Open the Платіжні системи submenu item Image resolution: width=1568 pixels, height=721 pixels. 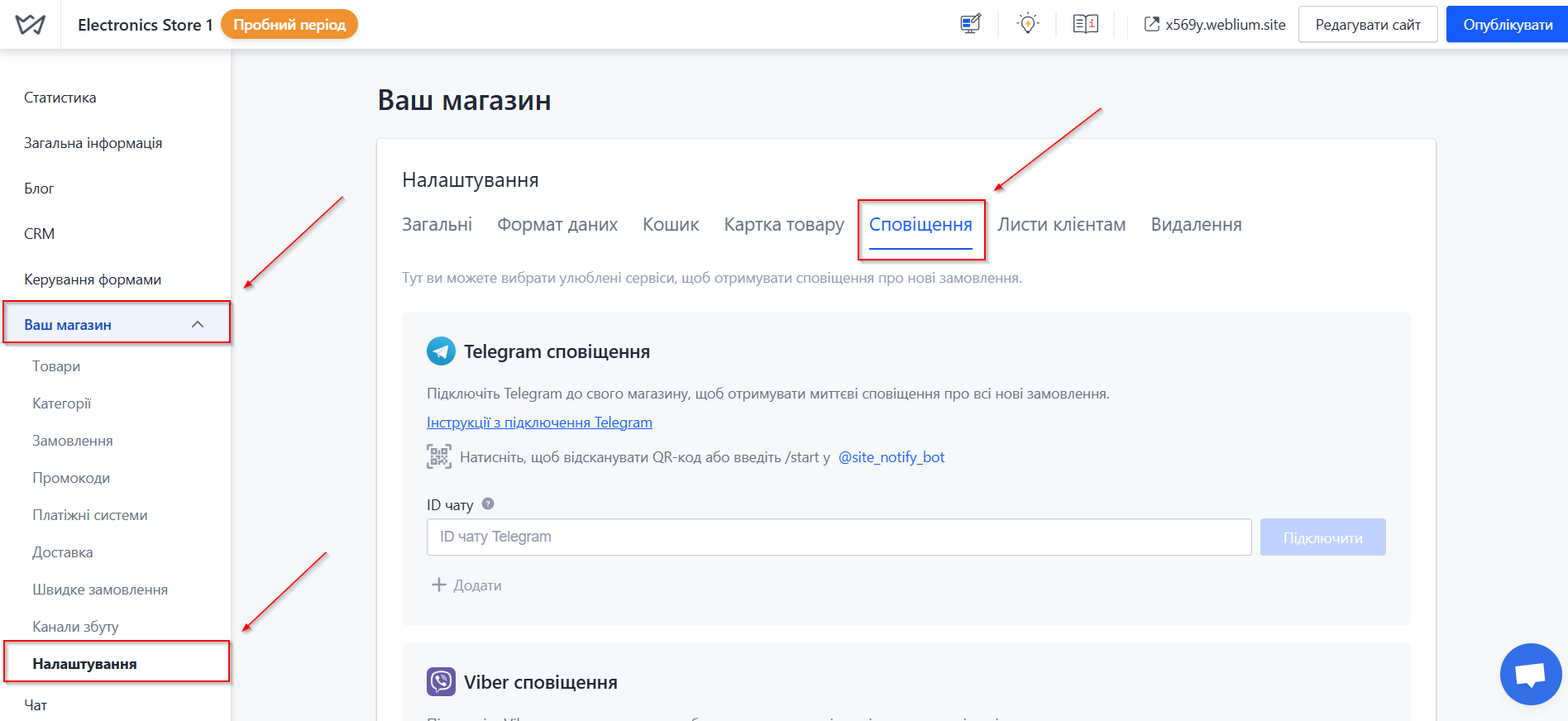(x=90, y=515)
